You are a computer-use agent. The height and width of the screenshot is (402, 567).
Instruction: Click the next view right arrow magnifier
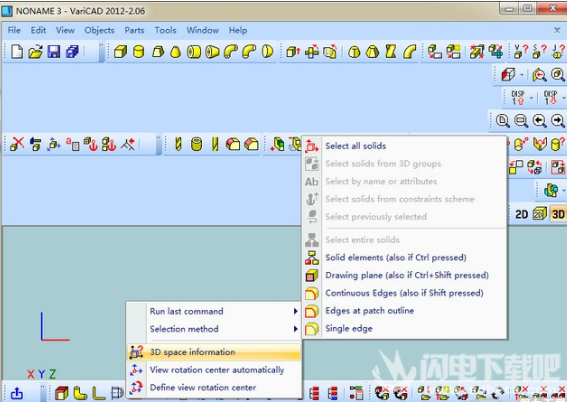pos(558,120)
